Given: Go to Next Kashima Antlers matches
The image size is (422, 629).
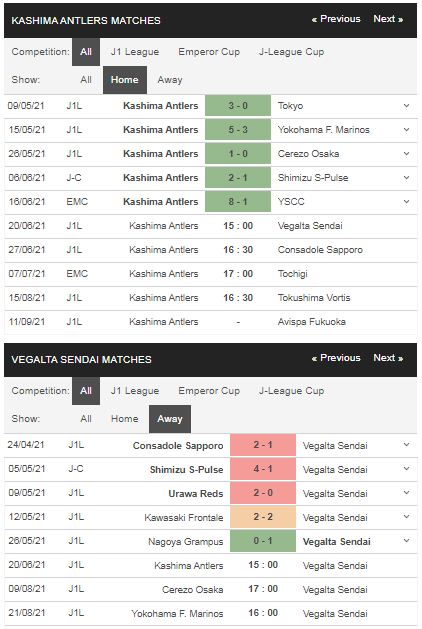Looking at the screenshot, I should [x=388, y=19].
